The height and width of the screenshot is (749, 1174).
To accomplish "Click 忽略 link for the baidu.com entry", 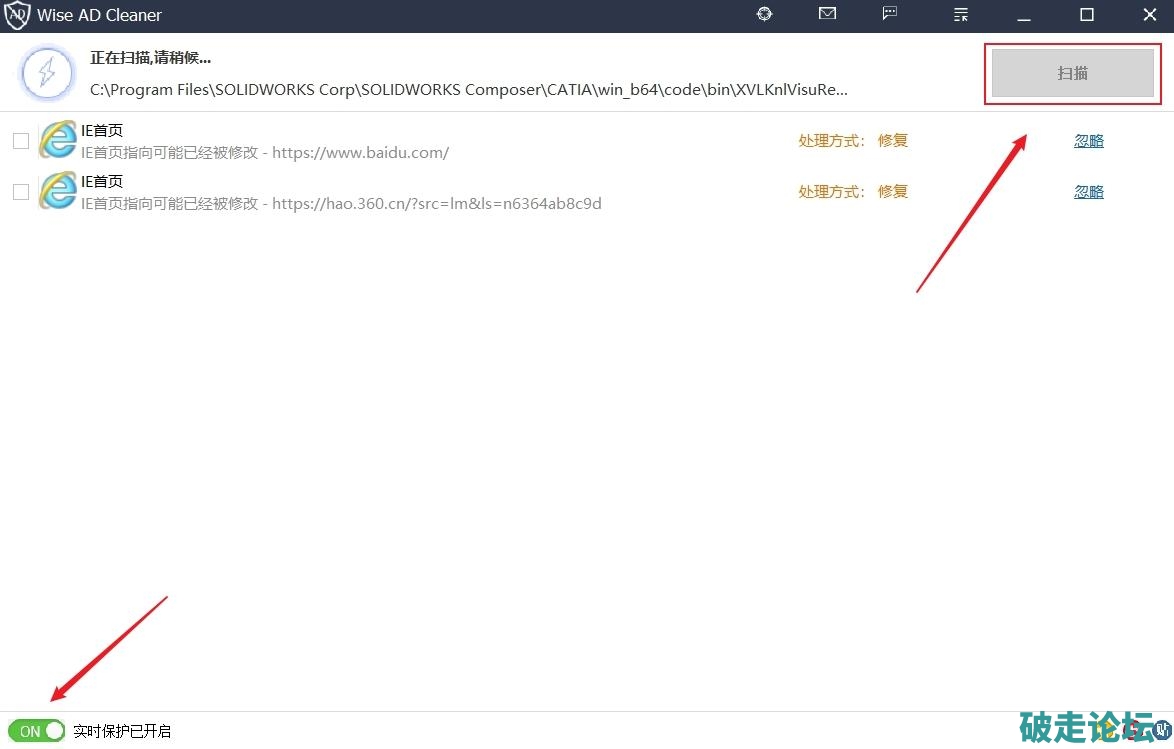I will [1088, 141].
